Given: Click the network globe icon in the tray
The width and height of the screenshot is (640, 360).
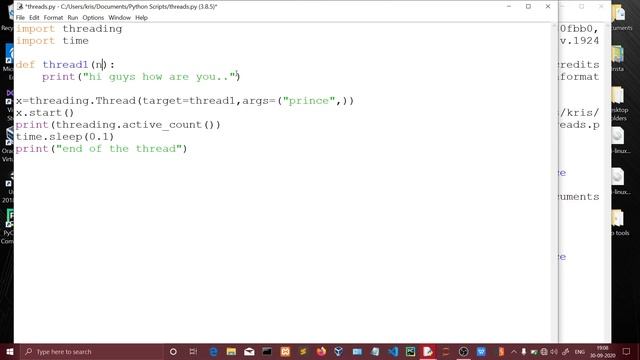Looking at the screenshot, I should coord(544,352).
